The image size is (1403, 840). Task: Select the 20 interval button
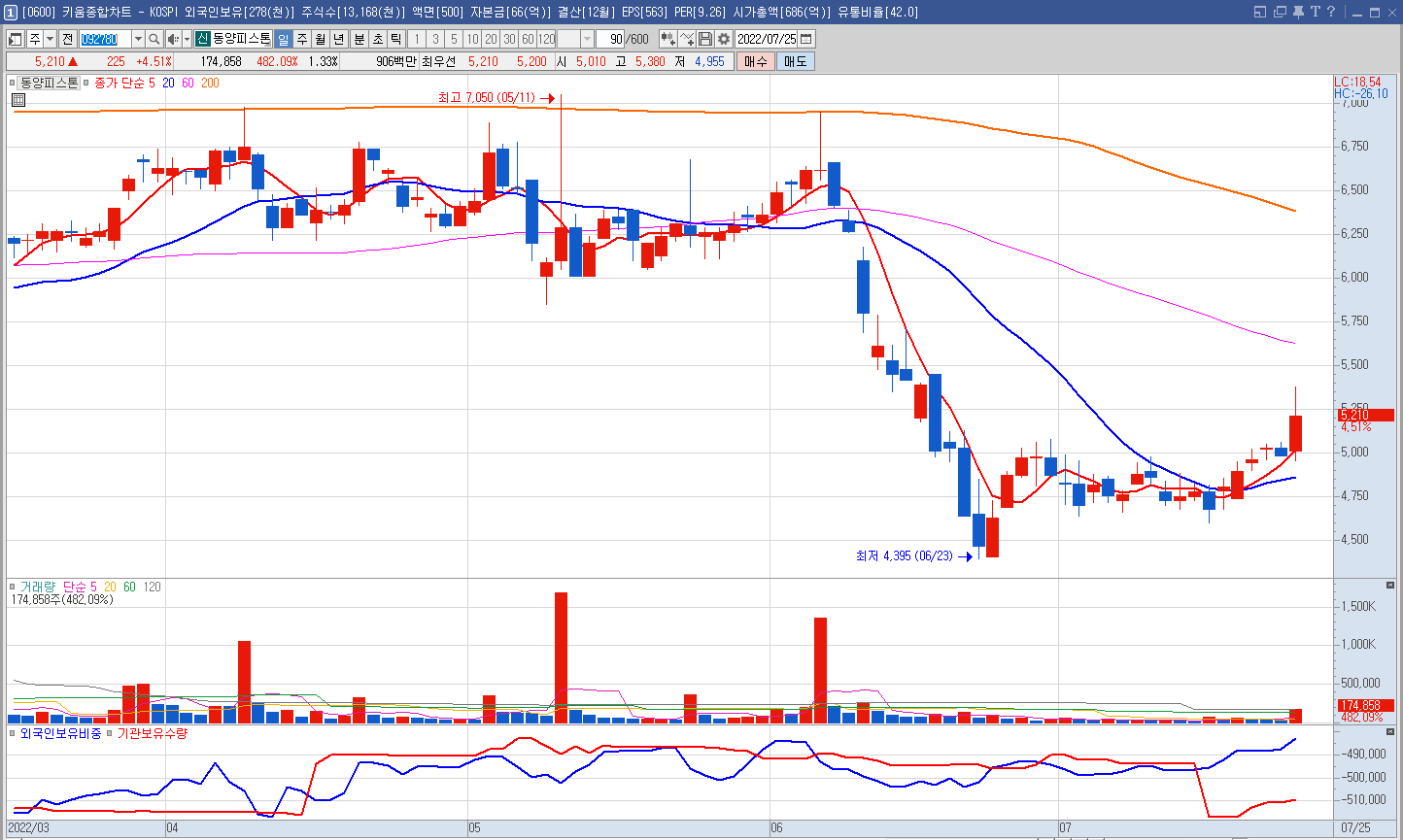(490, 39)
